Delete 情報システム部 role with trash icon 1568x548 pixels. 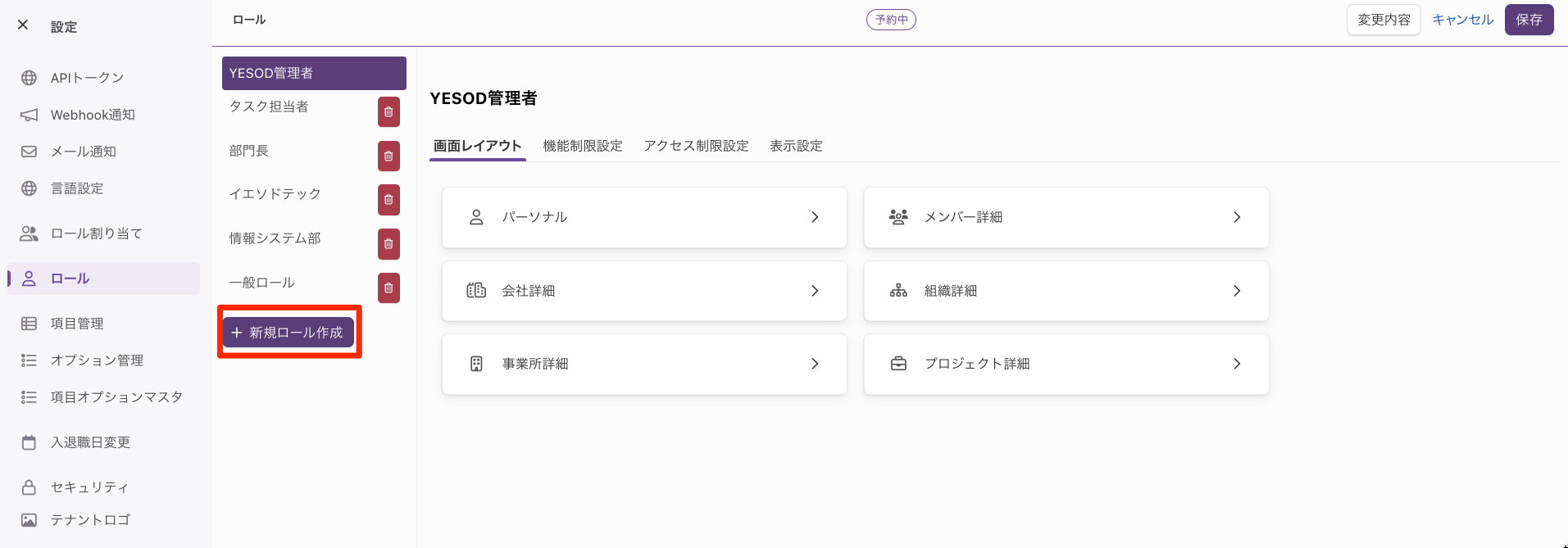(x=389, y=244)
